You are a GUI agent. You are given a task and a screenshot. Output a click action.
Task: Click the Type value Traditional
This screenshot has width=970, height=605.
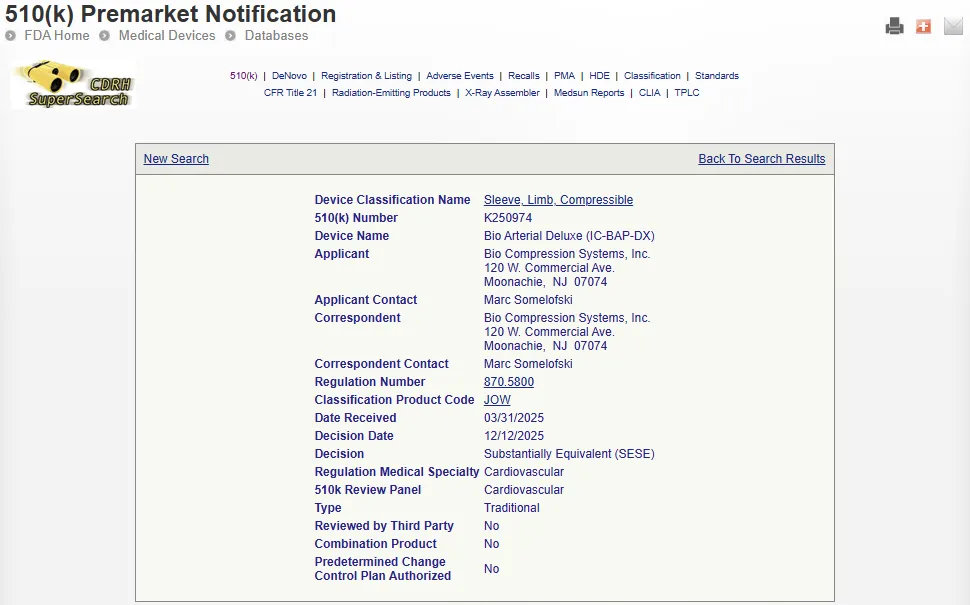tap(512, 508)
